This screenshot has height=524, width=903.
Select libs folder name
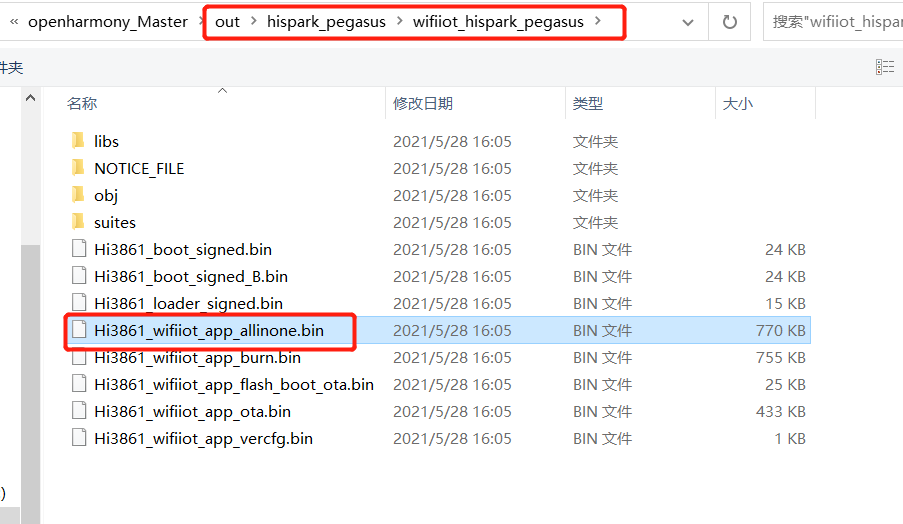(x=107, y=141)
